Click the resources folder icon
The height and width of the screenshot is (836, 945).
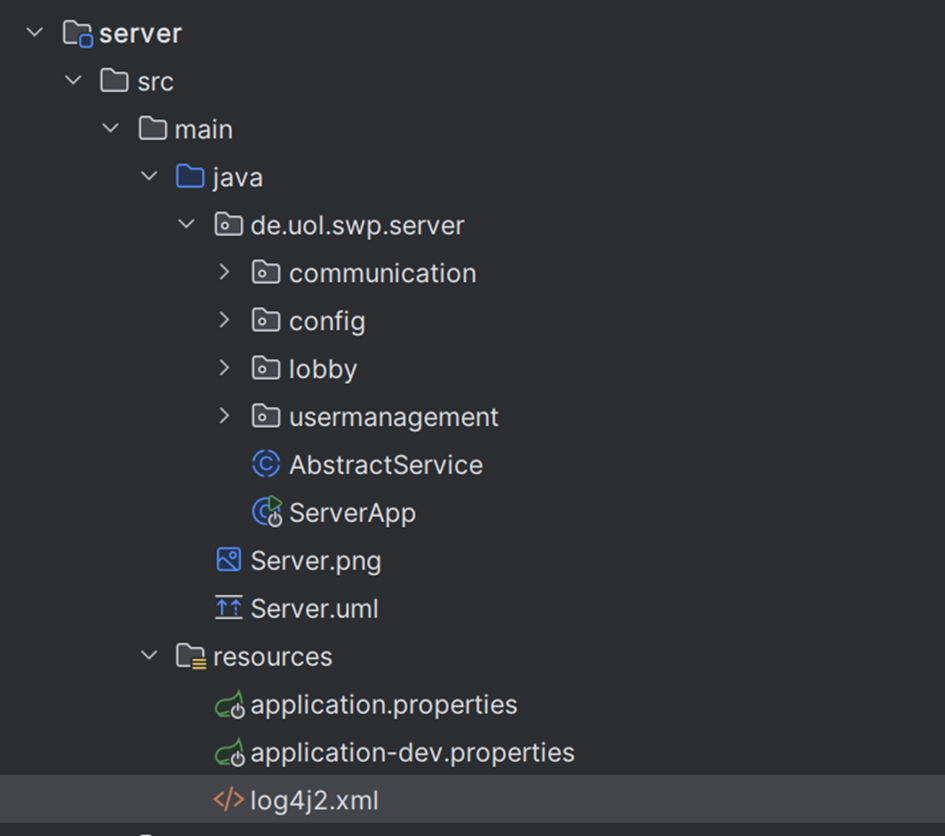[190, 657]
